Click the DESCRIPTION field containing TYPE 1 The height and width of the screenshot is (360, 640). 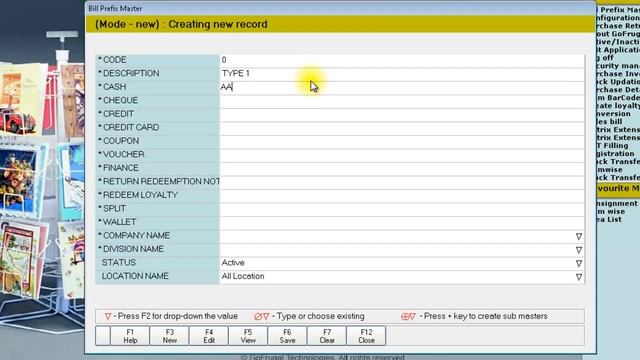coord(402,73)
